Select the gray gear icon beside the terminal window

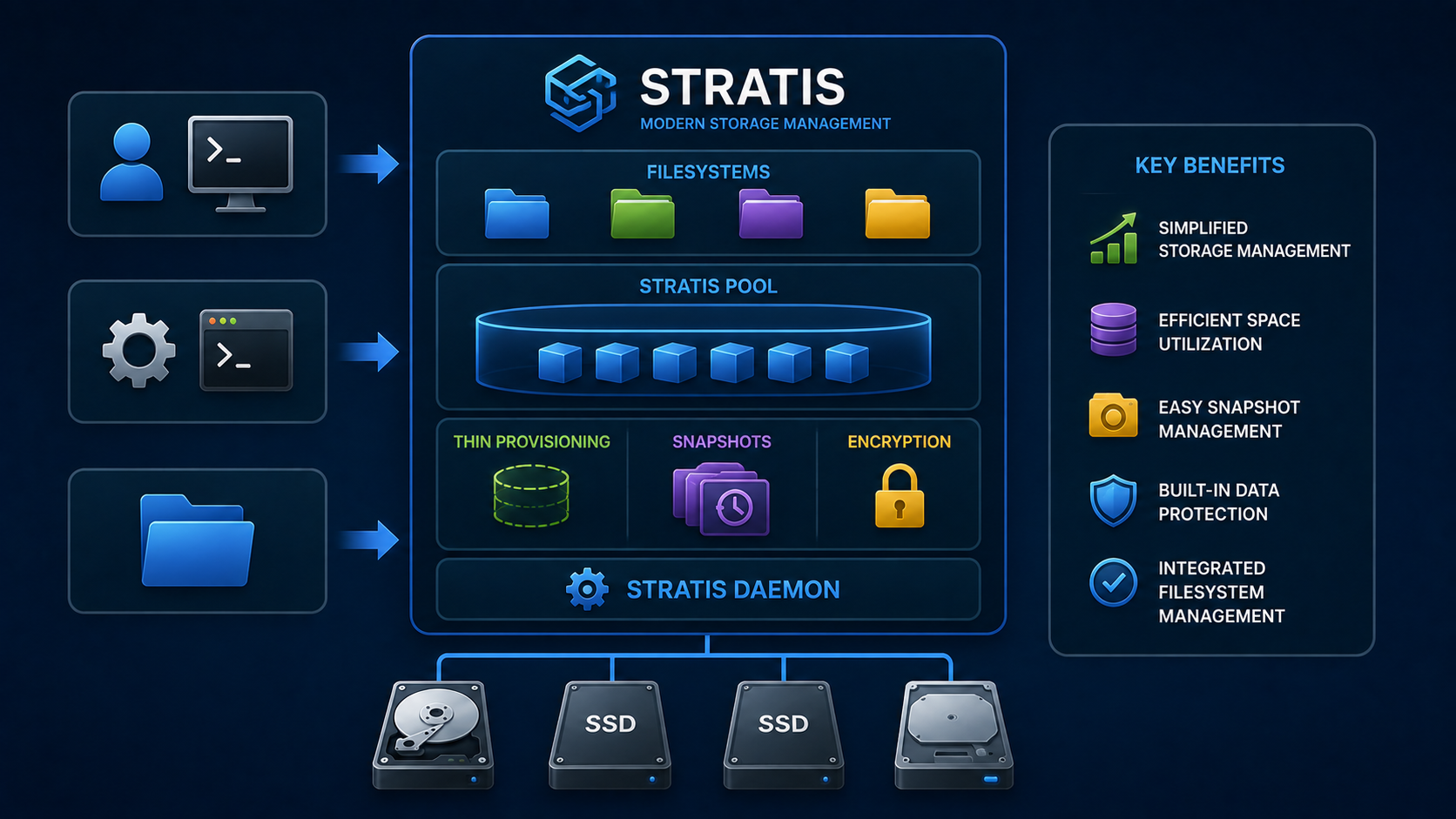(138, 350)
